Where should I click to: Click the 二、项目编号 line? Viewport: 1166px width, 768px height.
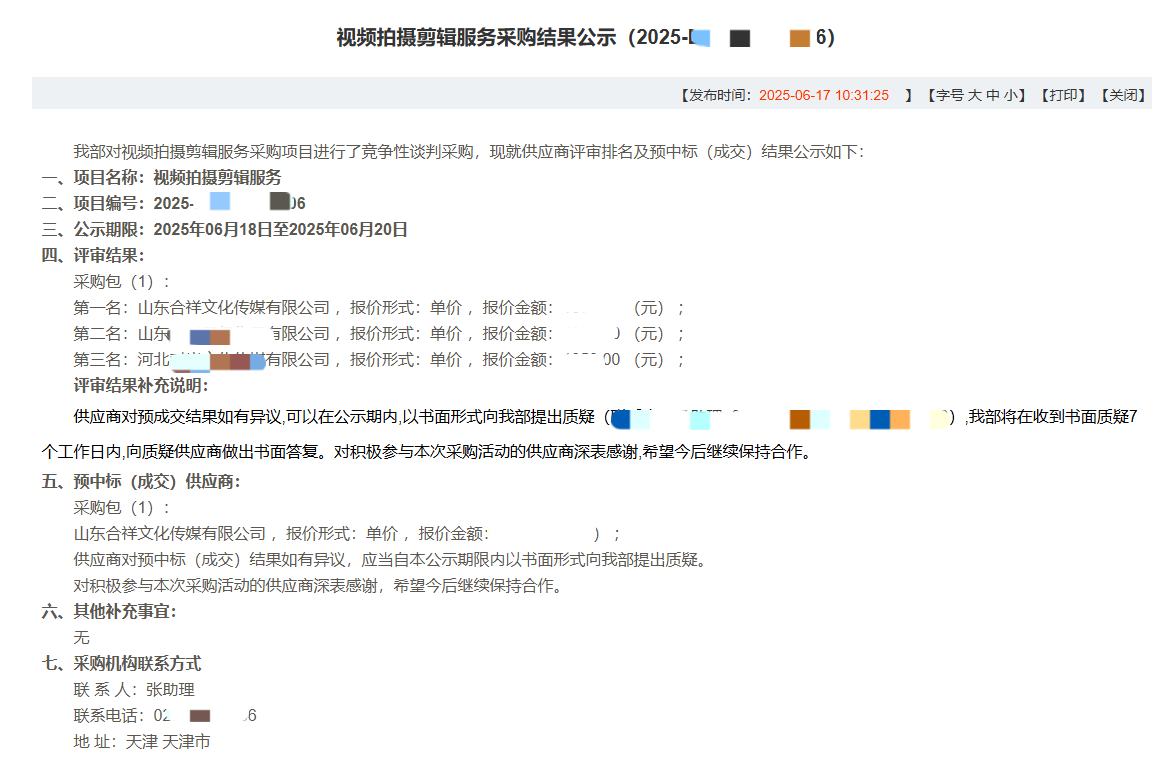pos(173,203)
